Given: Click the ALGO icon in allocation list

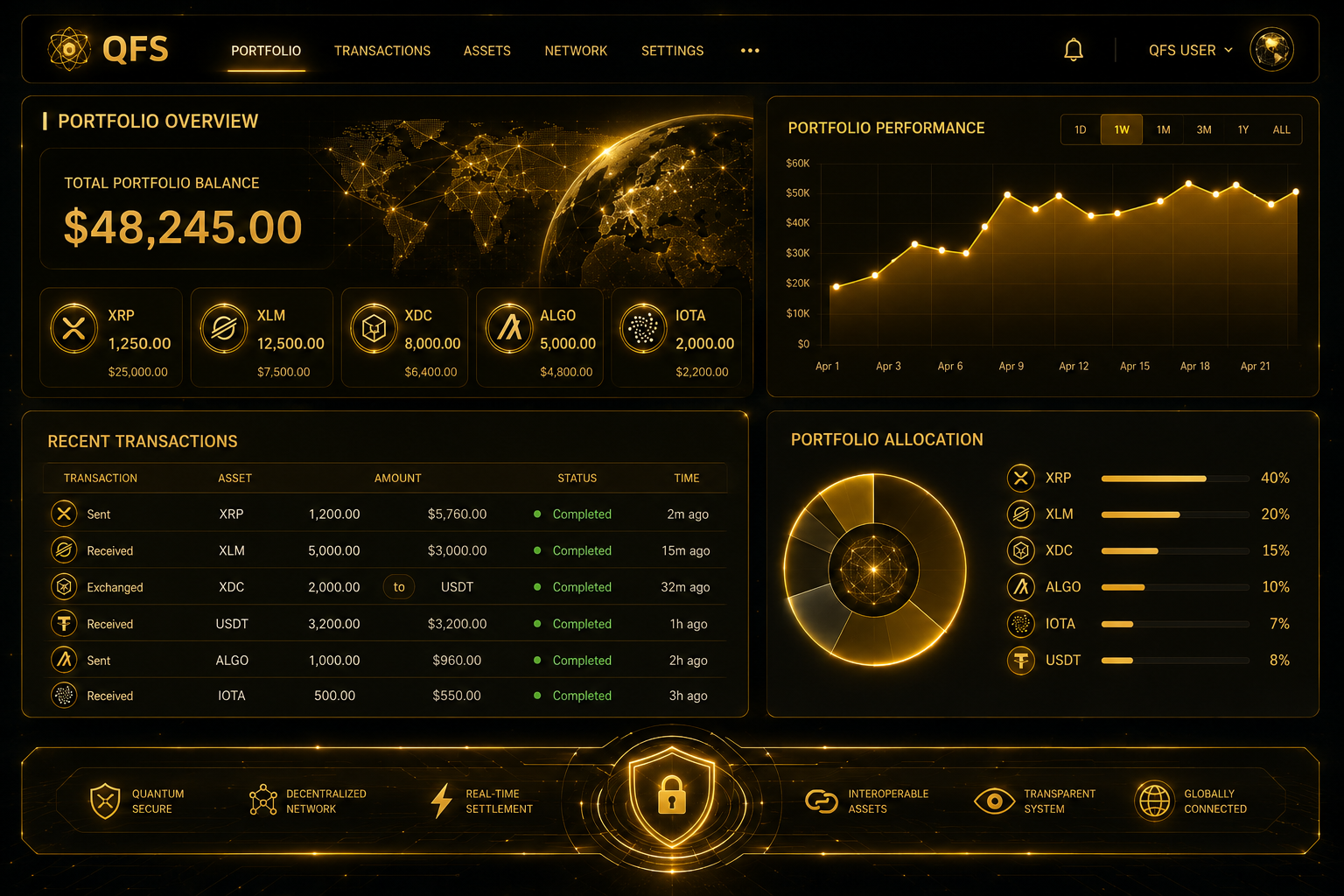Looking at the screenshot, I should coord(1020,586).
